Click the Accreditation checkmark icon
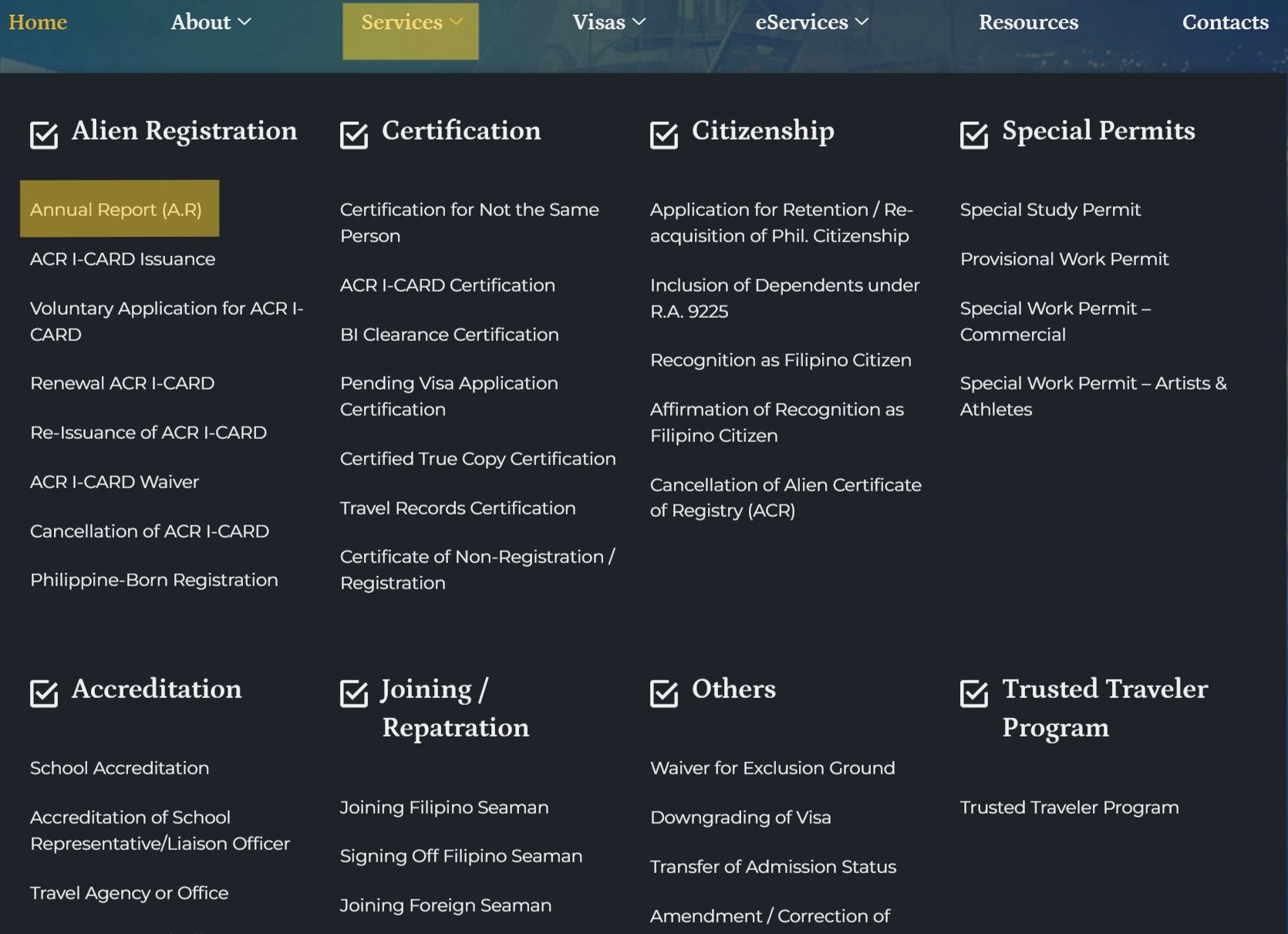Image resolution: width=1288 pixels, height=934 pixels. (x=44, y=693)
